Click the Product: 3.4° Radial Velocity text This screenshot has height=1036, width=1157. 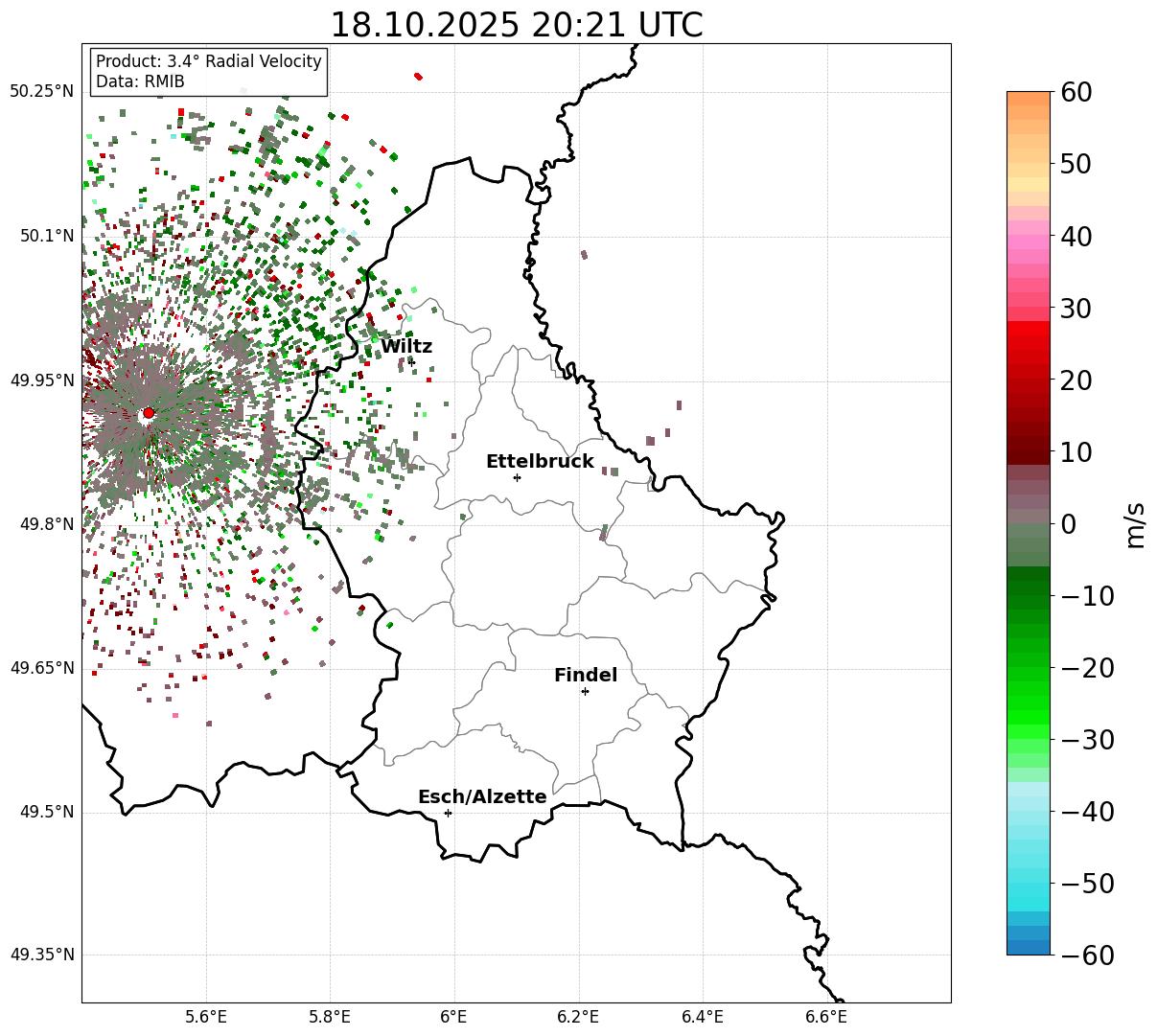209,61
